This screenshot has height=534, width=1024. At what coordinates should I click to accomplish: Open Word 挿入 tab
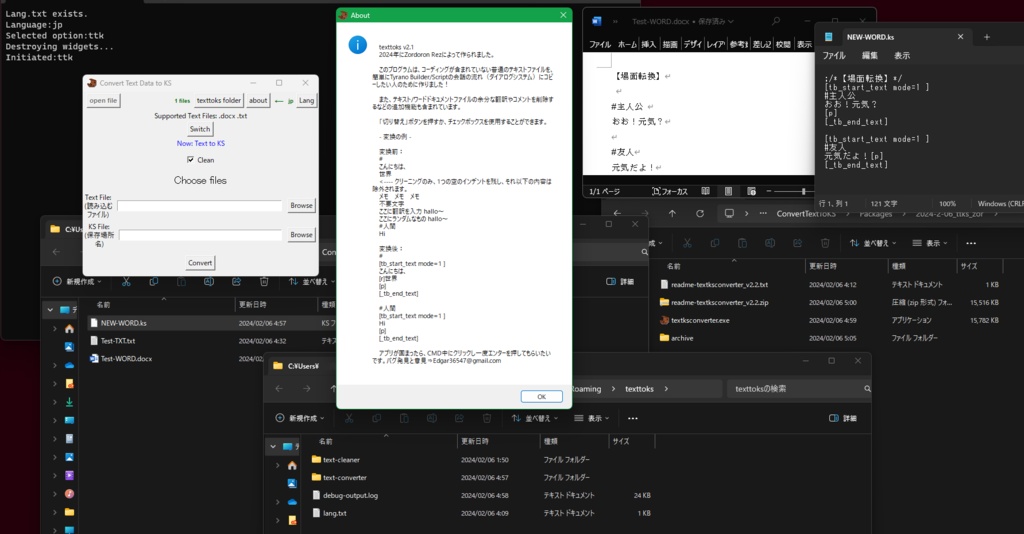tap(648, 44)
